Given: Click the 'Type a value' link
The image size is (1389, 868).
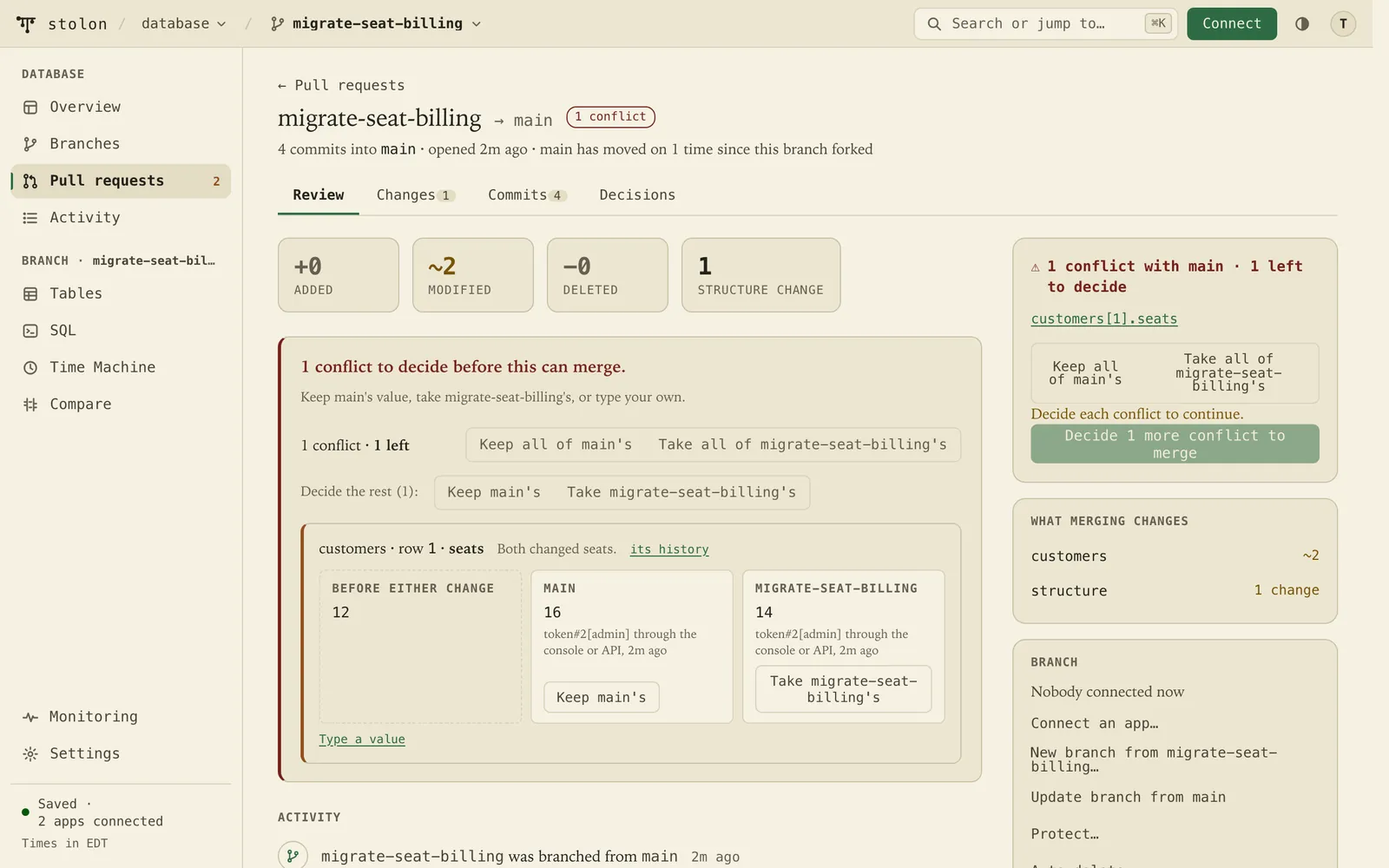Looking at the screenshot, I should point(362,740).
